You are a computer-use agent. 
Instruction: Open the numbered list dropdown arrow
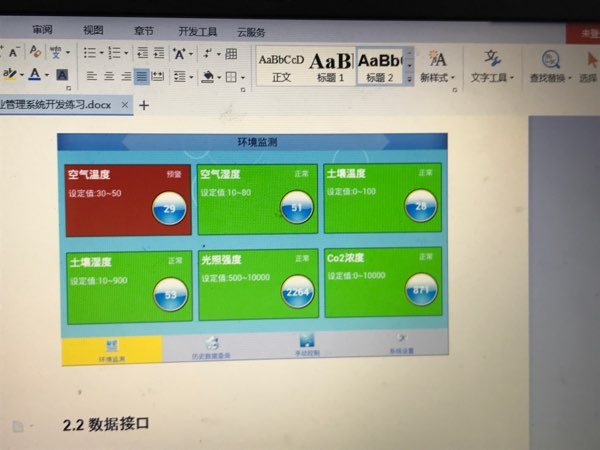pyautogui.click(x=126, y=53)
